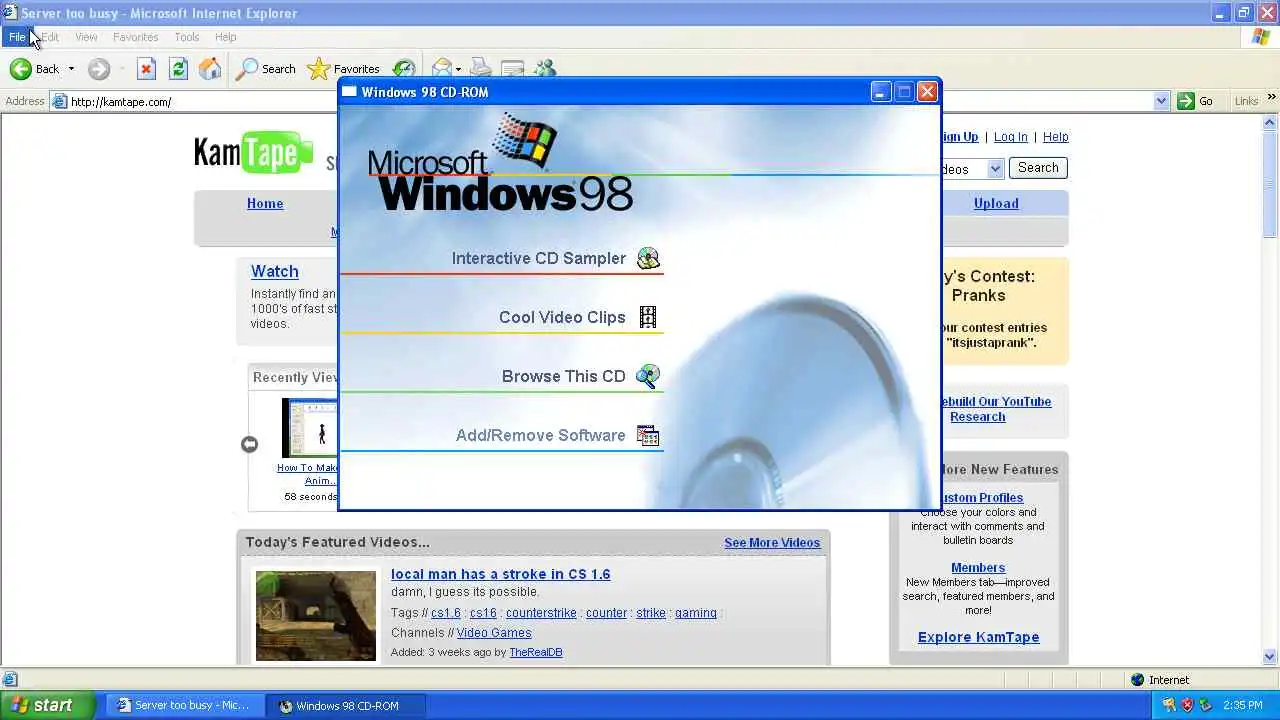Click the KamTape logo
Image resolution: width=1280 pixels, height=720 pixels.
(253, 152)
